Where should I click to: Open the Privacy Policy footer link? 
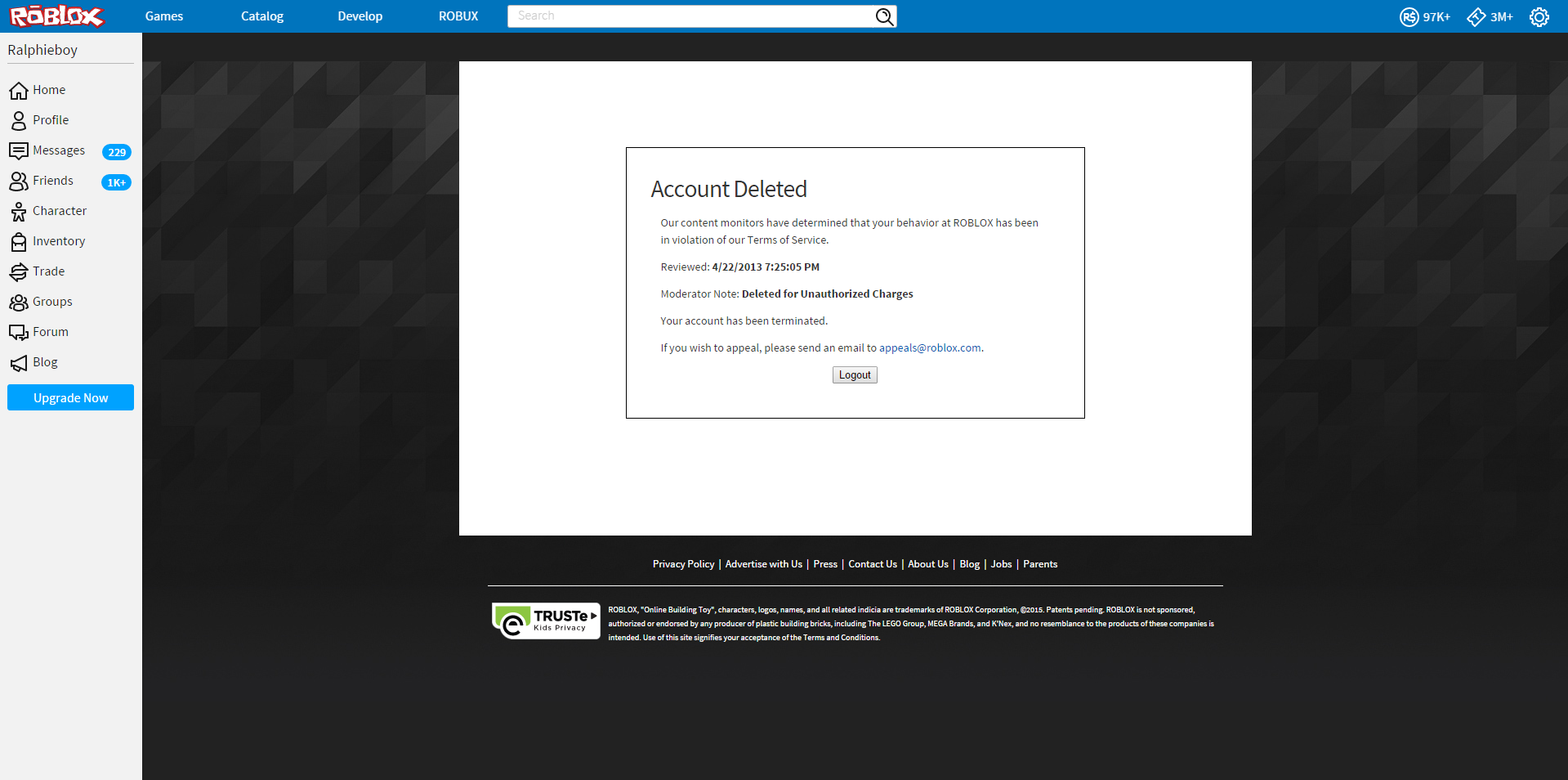683,564
